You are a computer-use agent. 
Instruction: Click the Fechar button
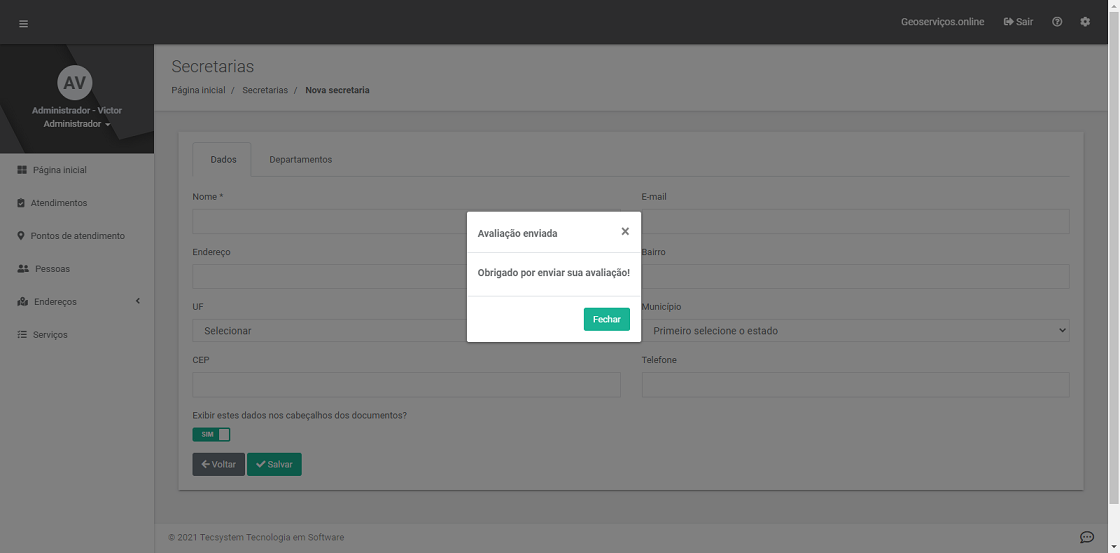click(x=606, y=319)
